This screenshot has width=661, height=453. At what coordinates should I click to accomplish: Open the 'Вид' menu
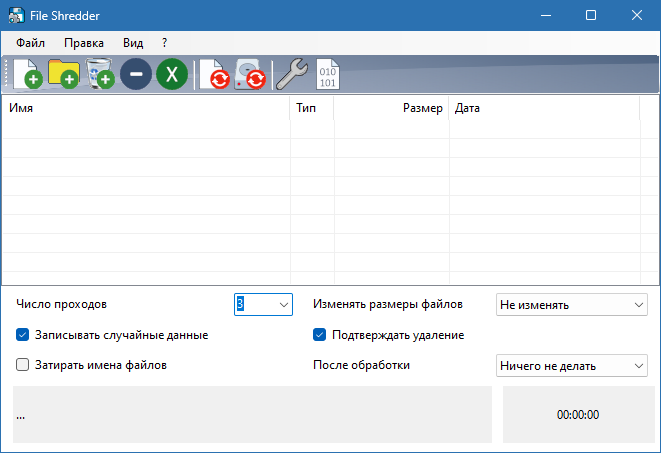pos(133,43)
